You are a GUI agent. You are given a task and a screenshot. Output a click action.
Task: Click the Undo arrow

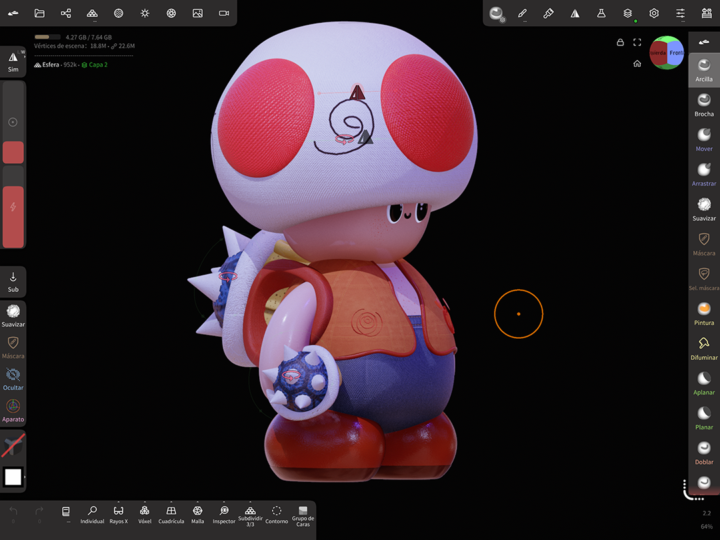pyautogui.click(x=13, y=512)
